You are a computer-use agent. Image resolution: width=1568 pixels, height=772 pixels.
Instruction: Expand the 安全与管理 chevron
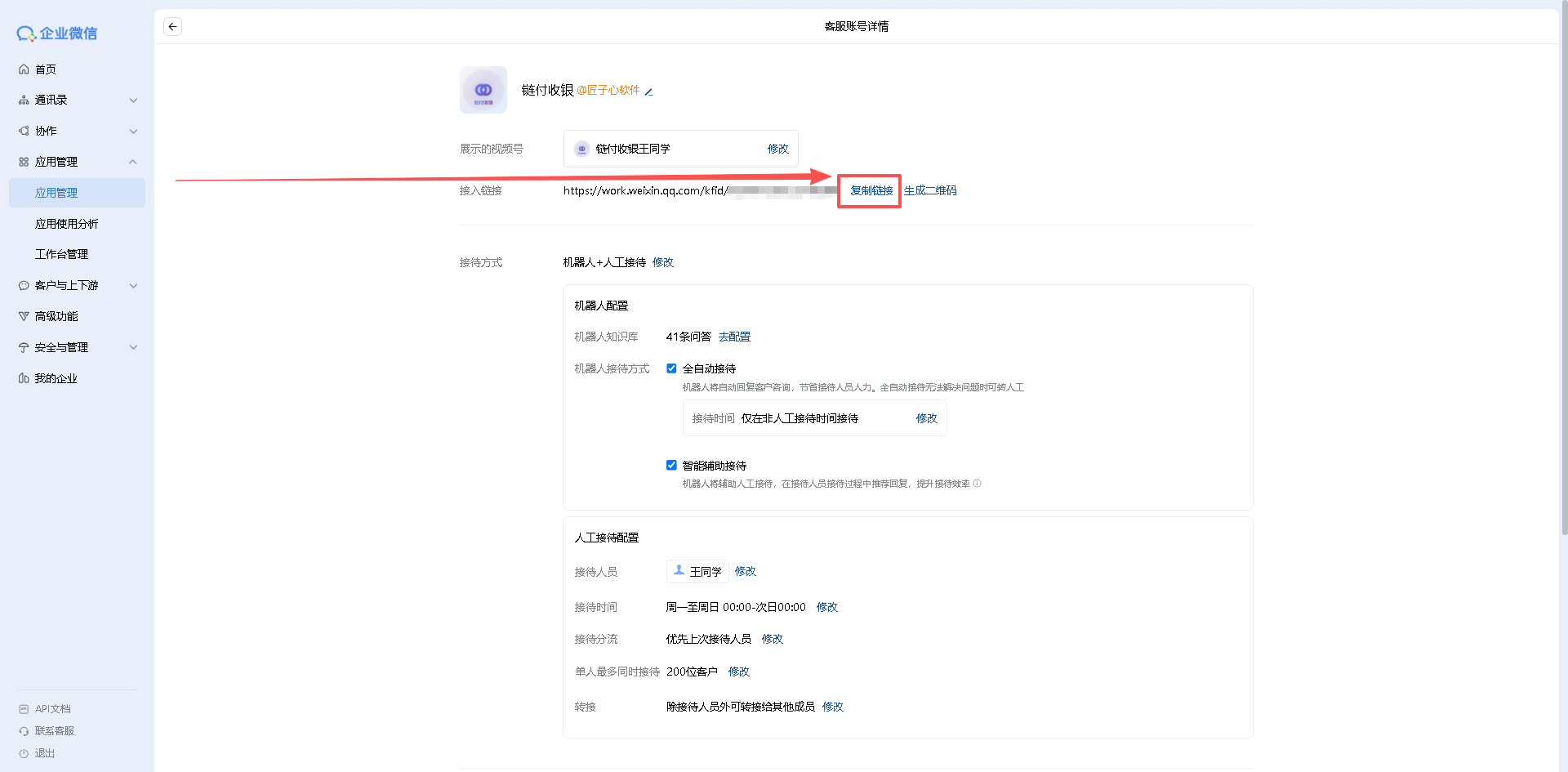[133, 347]
